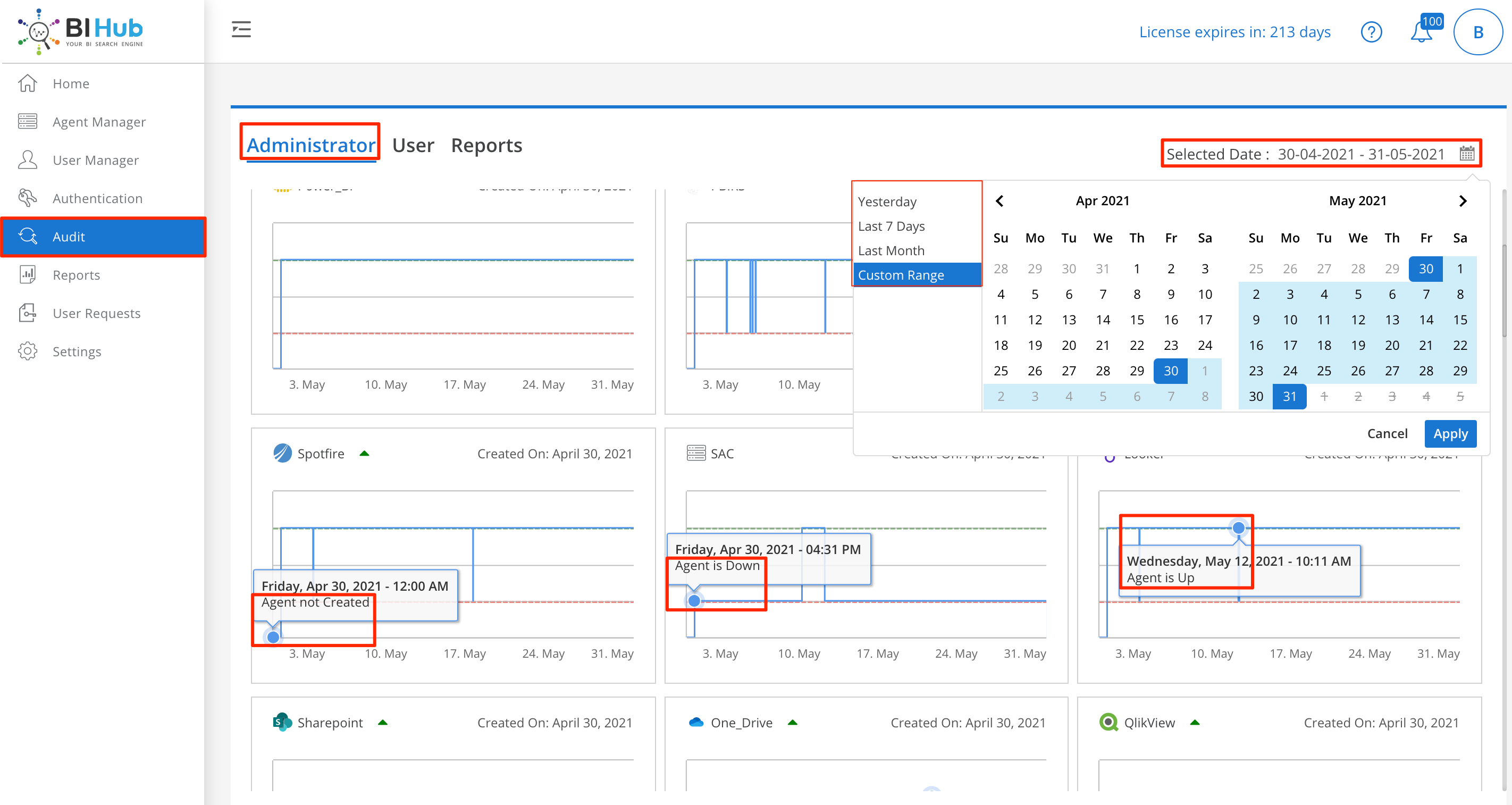1512x805 pixels.
Task: Pick May 31 in the May 2021 calendar
Action: tap(1290, 396)
